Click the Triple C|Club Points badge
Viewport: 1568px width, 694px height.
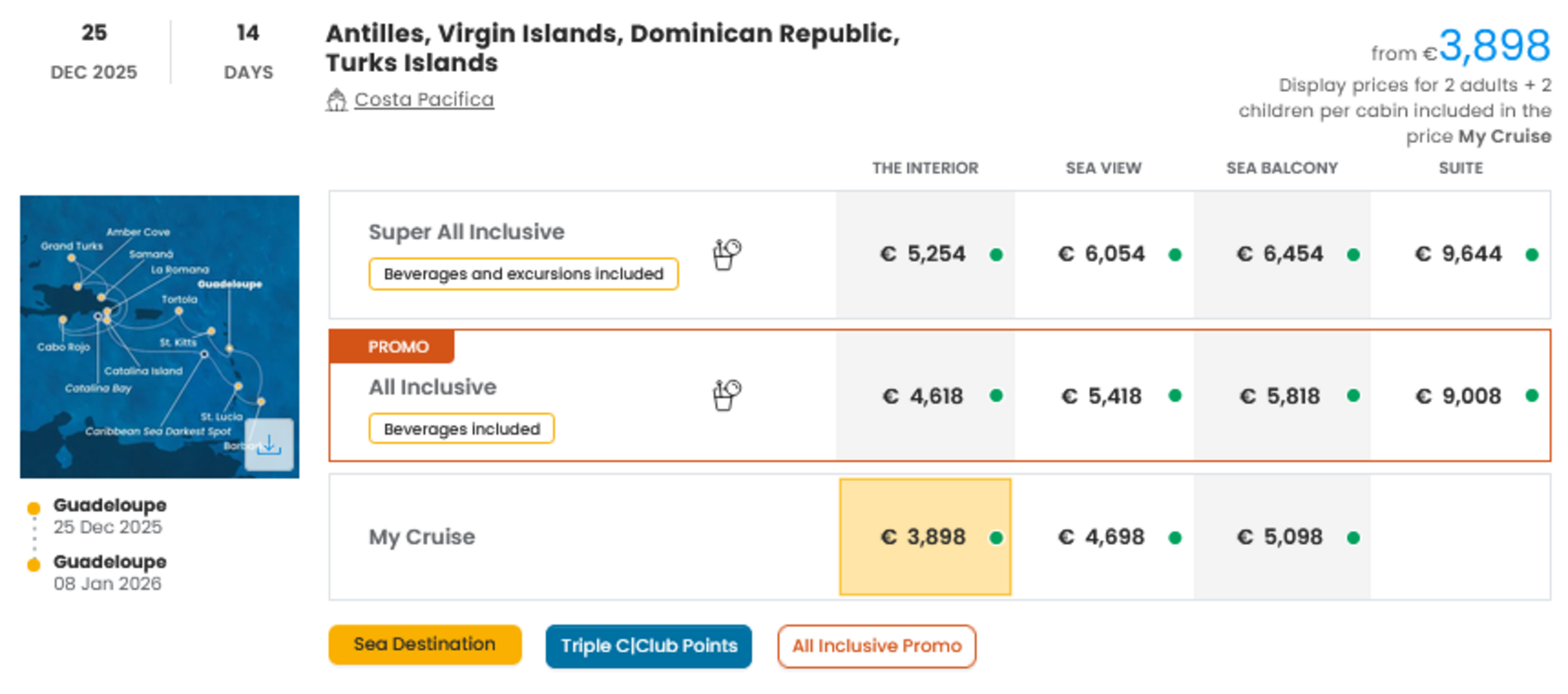click(x=649, y=646)
